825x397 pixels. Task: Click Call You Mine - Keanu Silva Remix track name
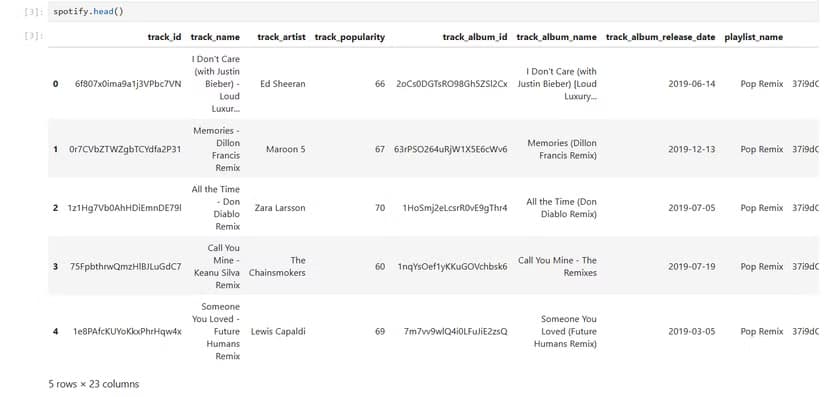coord(217,267)
